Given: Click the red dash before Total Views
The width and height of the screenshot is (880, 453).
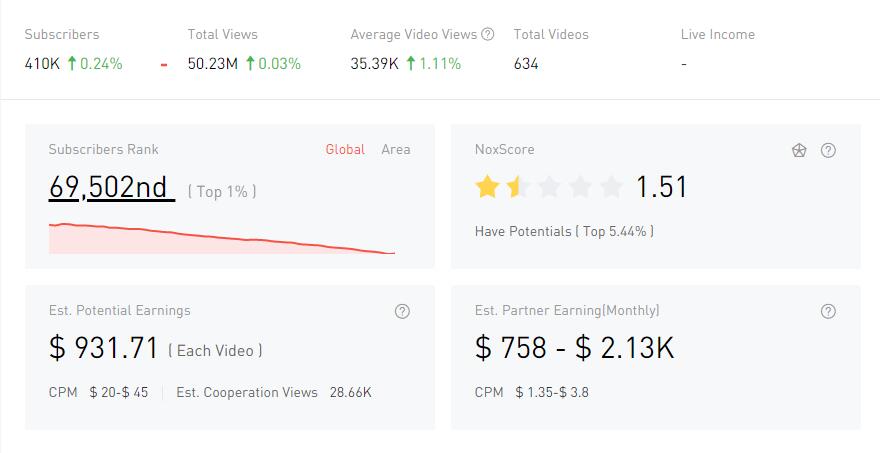Looking at the screenshot, I should click(163, 64).
